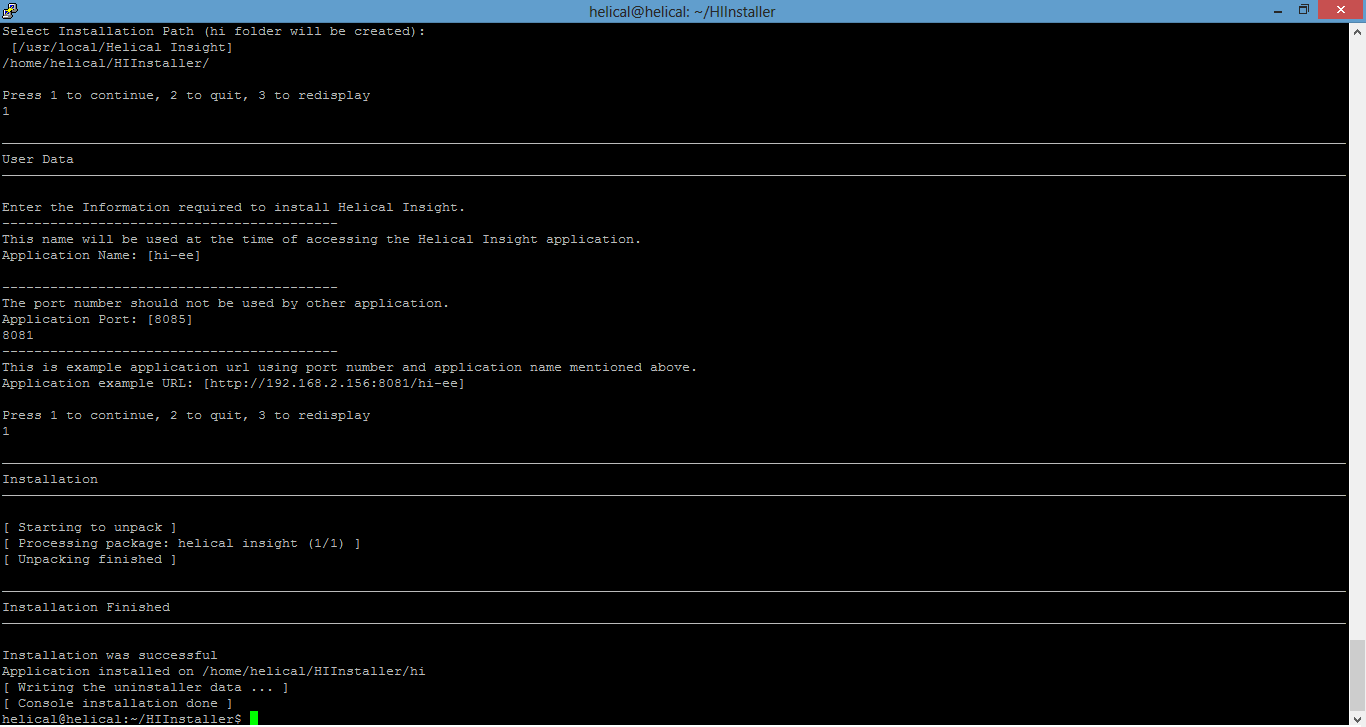
Task: Click the example URL 'http://192.168.2.156:8081/hi-ee'
Action: coord(334,383)
